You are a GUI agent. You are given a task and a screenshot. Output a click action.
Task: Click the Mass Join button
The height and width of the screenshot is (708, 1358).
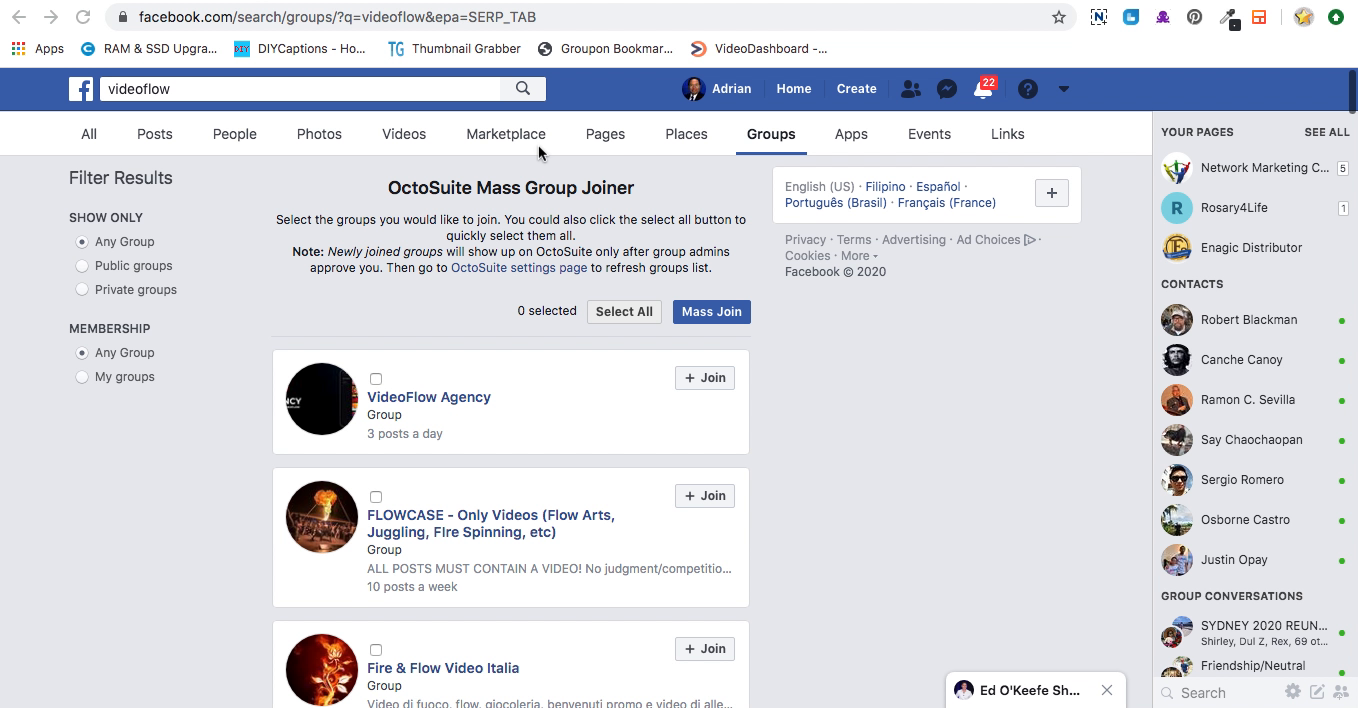tap(712, 312)
